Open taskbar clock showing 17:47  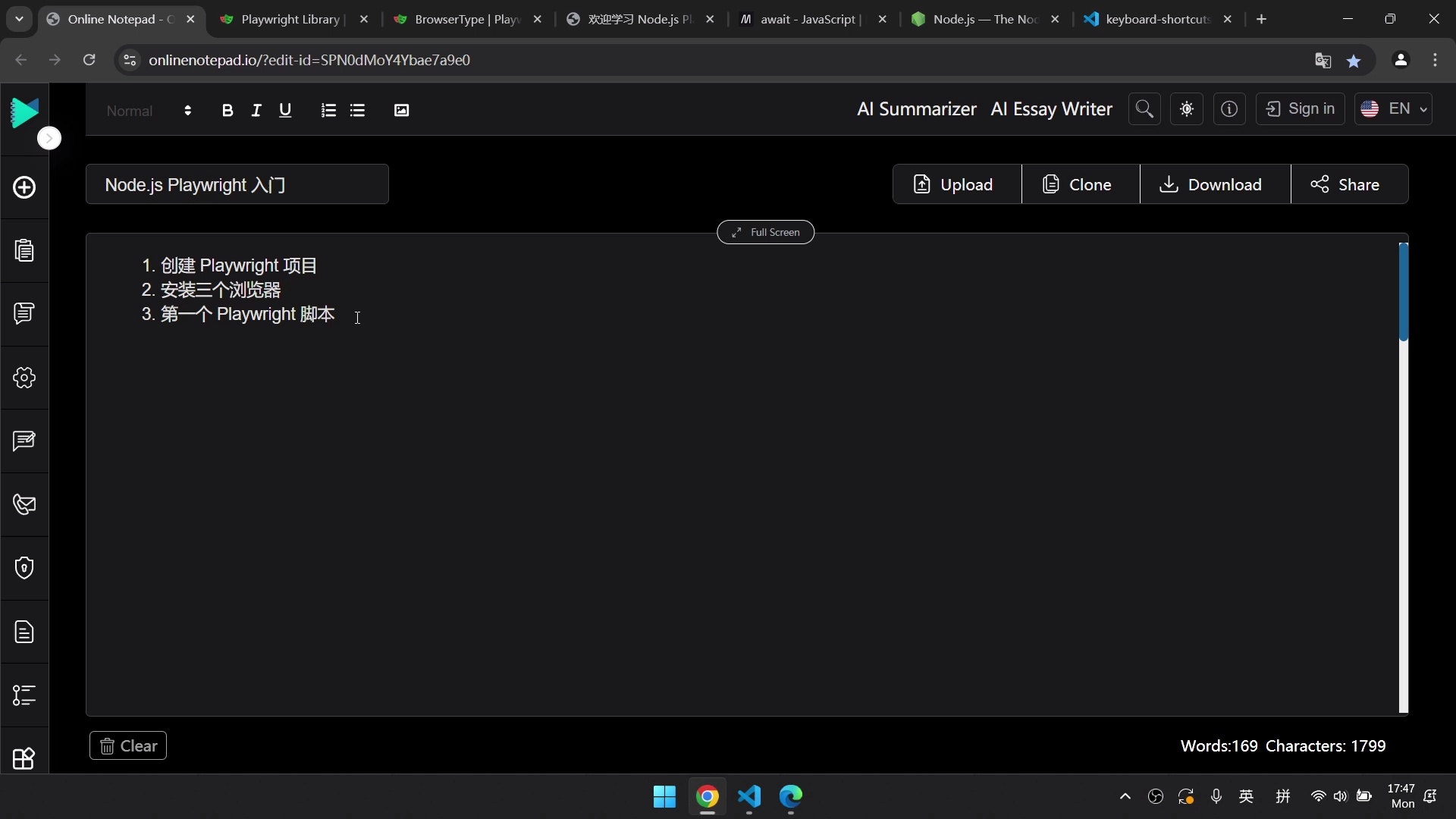pyautogui.click(x=1401, y=796)
